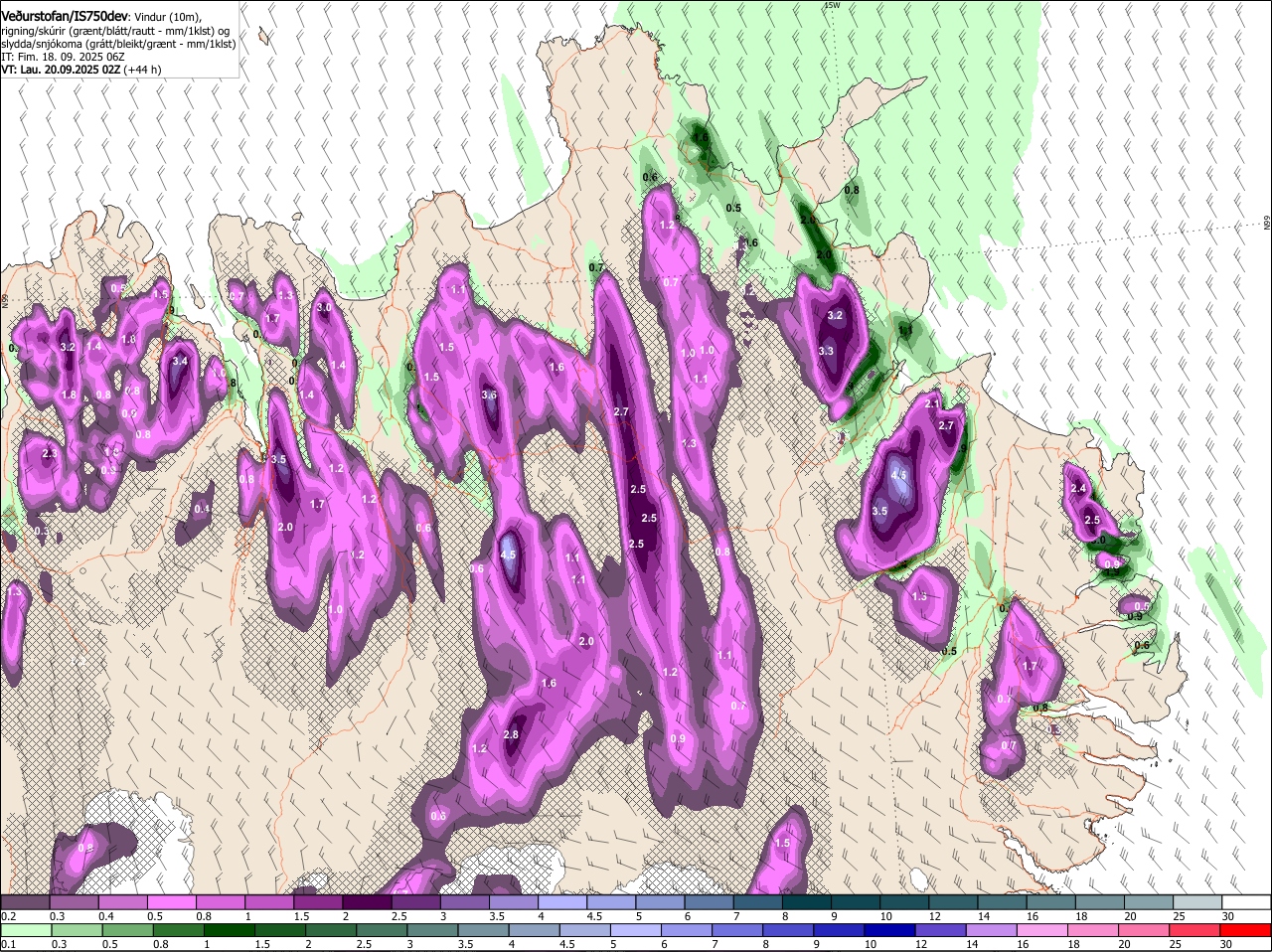The image size is (1272, 952).
Task: Click the 2.4 precipitation value on the map
Action: pos(1078,488)
